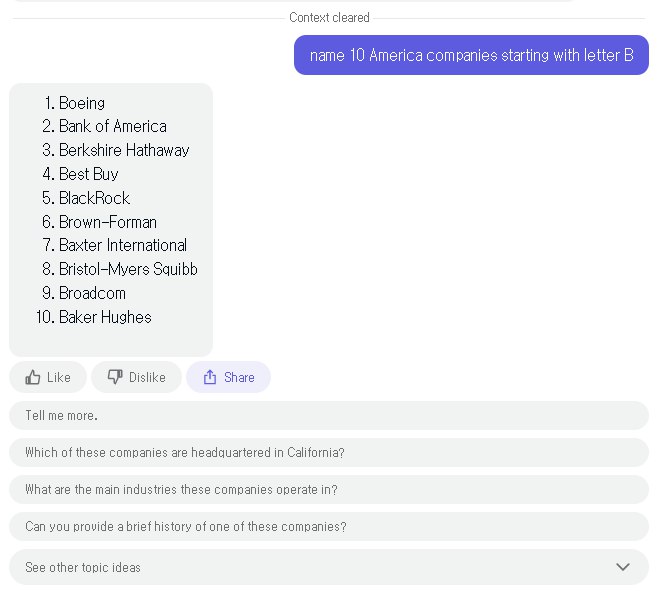
Task: Pick the brief history suggestion
Action: click(329, 526)
